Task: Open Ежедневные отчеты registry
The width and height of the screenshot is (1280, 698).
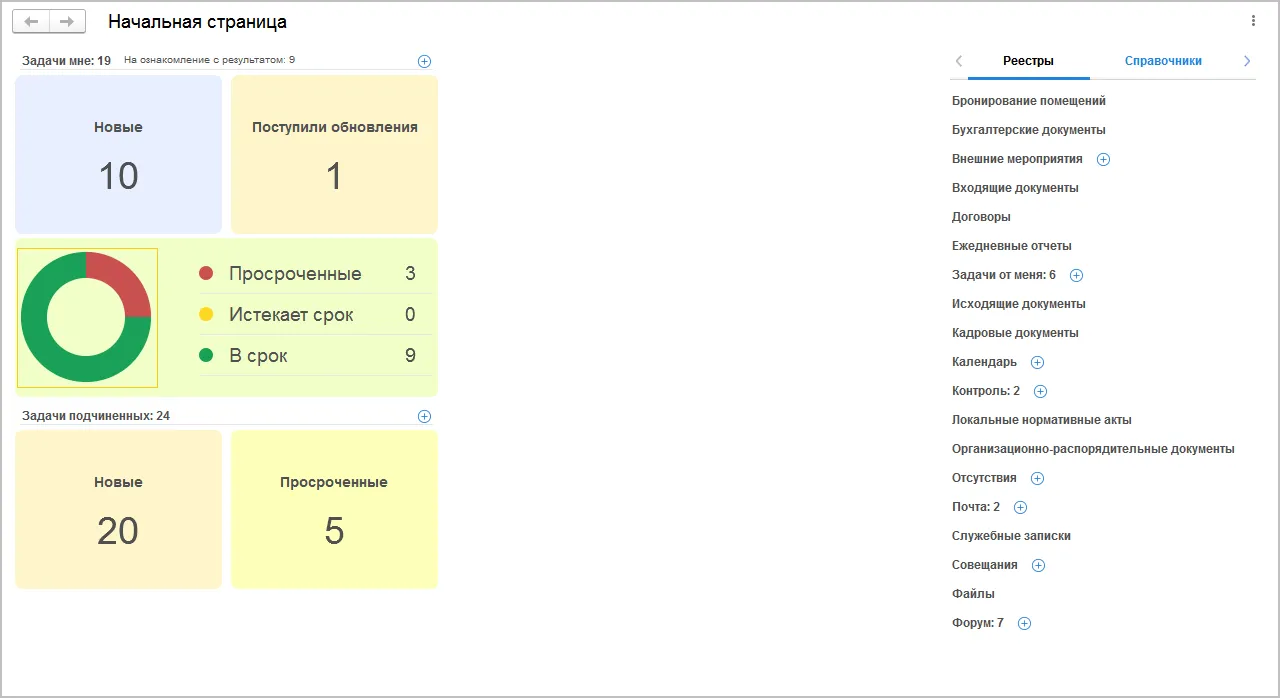Action: tap(1012, 246)
